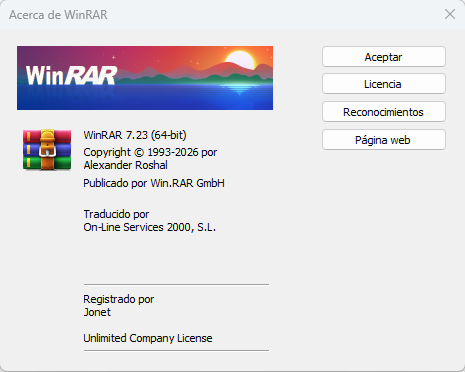Click "Unlimited Company License" text
The height and width of the screenshot is (372, 465).
point(148,338)
